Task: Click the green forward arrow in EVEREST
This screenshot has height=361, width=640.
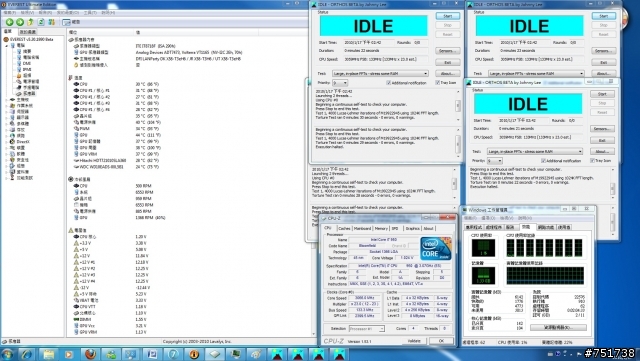Action: [20, 22]
